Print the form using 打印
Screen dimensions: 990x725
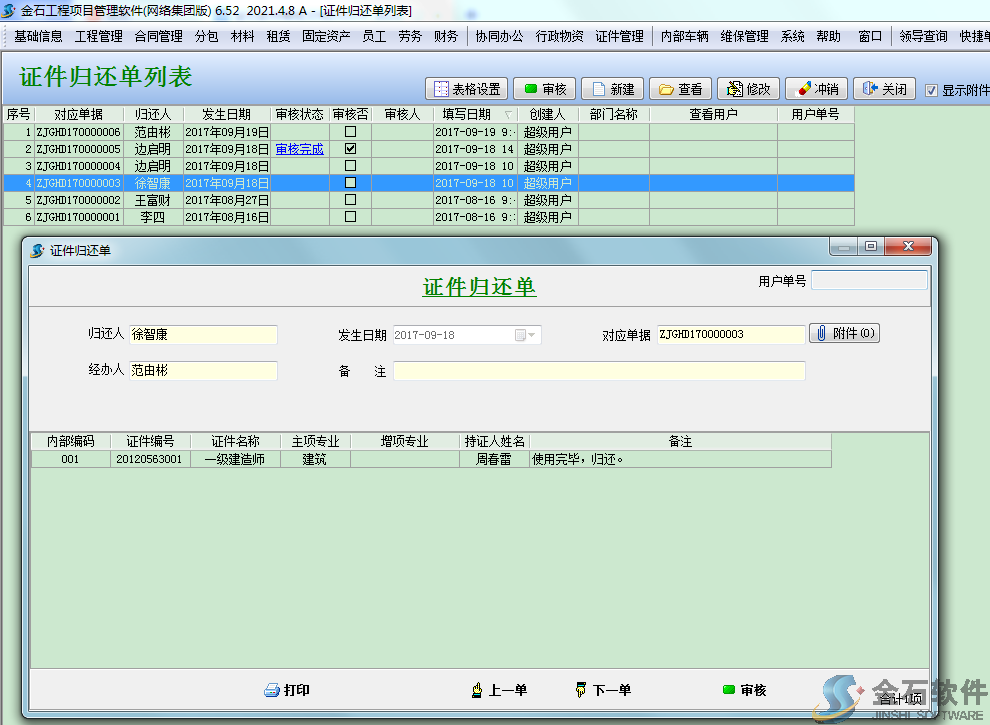click(286, 690)
